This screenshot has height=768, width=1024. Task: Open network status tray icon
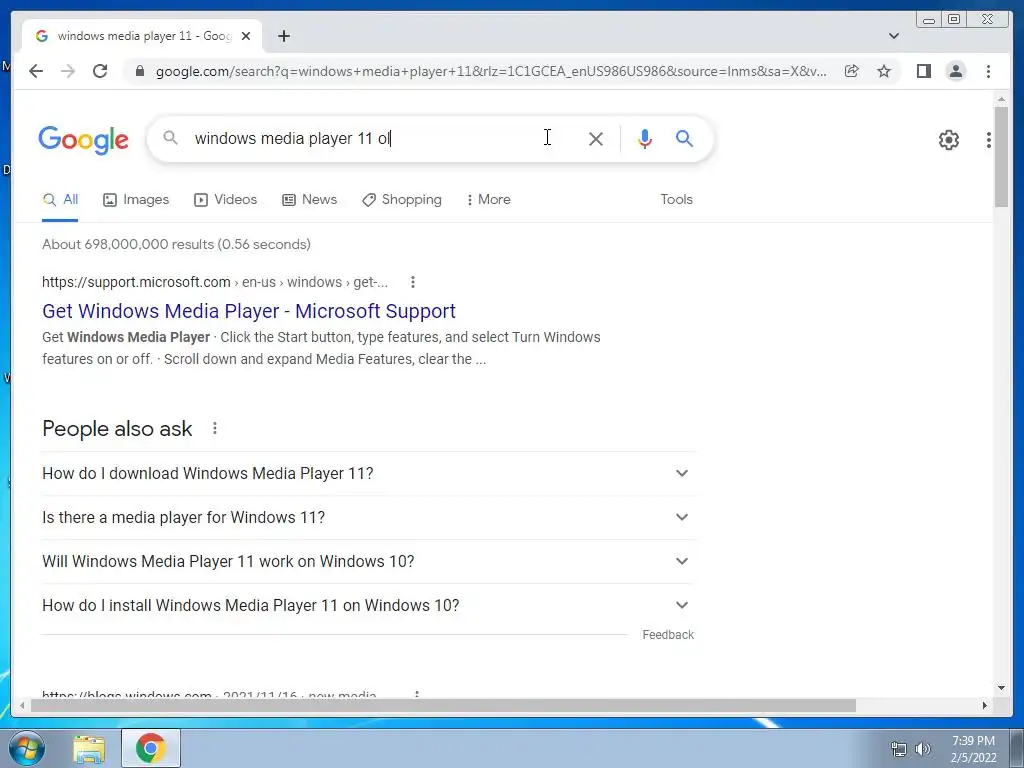tap(899, 749)
